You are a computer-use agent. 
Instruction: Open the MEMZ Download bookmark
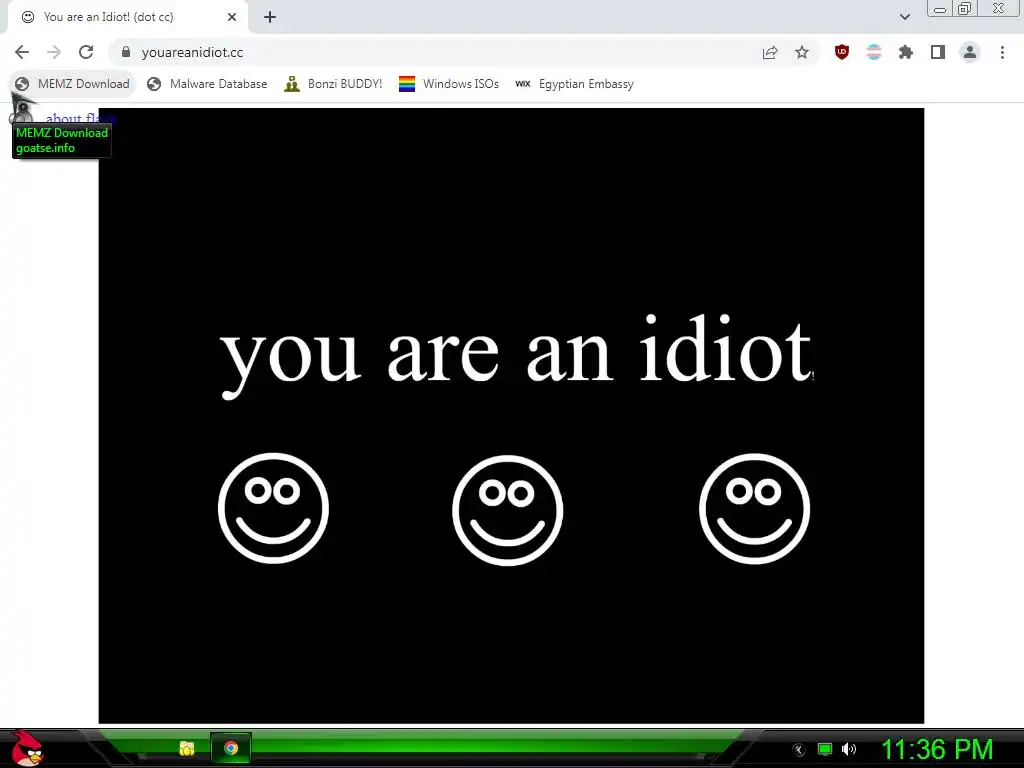pos(72,84)
